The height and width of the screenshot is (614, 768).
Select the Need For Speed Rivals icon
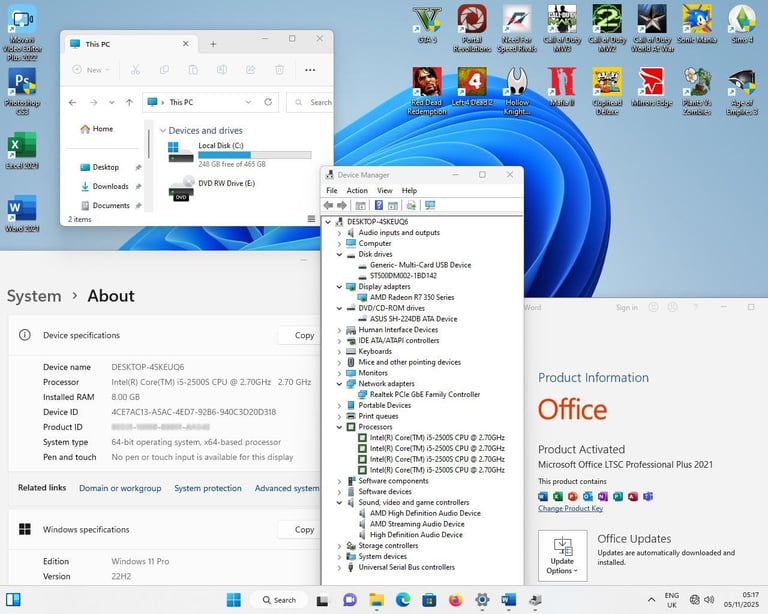pyautogui.click(x=517, y=28)
